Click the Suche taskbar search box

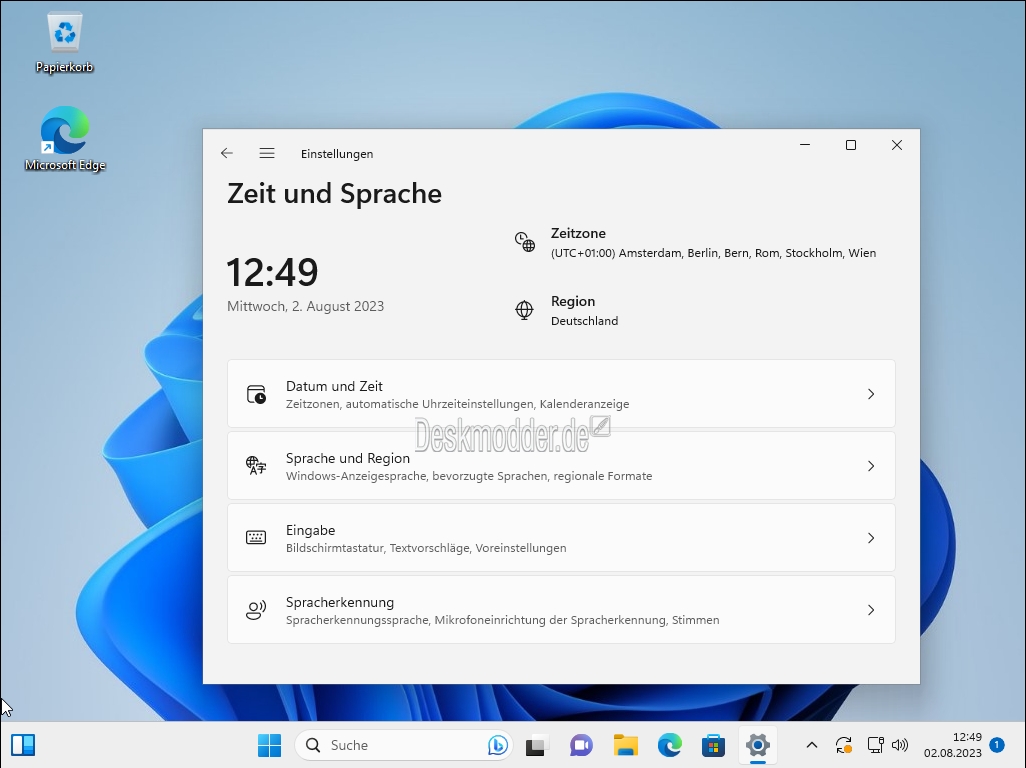[x=390, y=745]
